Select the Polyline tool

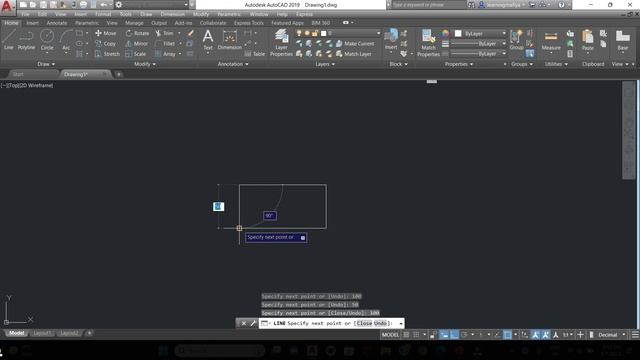point(26,40)
